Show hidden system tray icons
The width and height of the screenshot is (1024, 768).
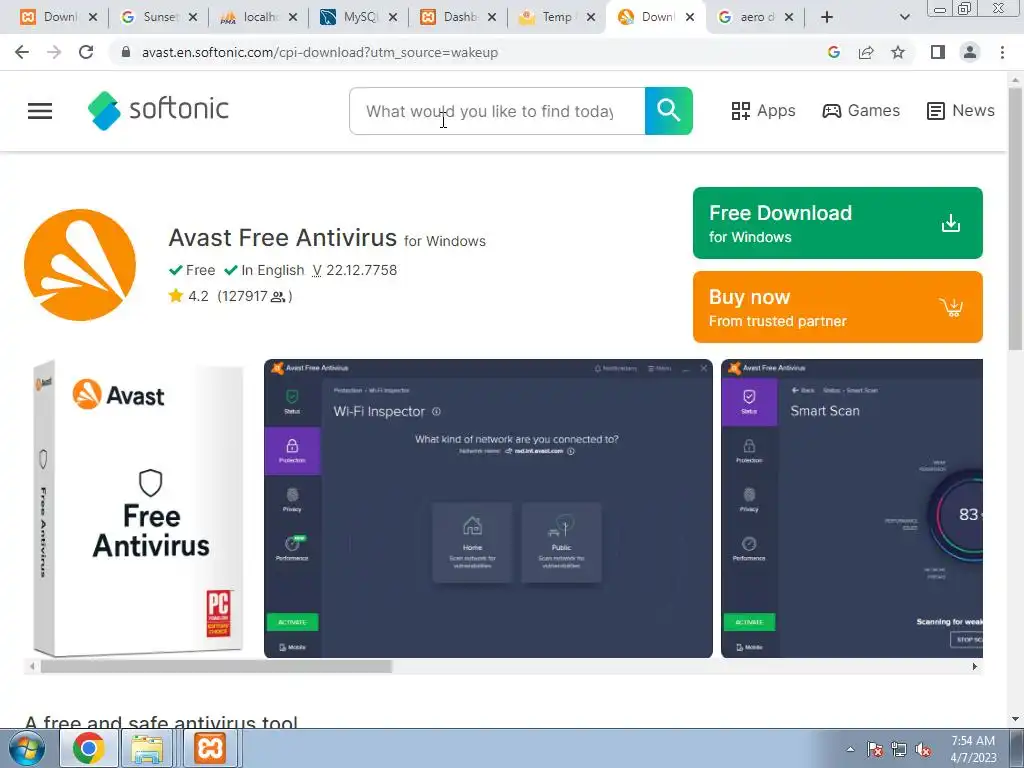(850, 749)
